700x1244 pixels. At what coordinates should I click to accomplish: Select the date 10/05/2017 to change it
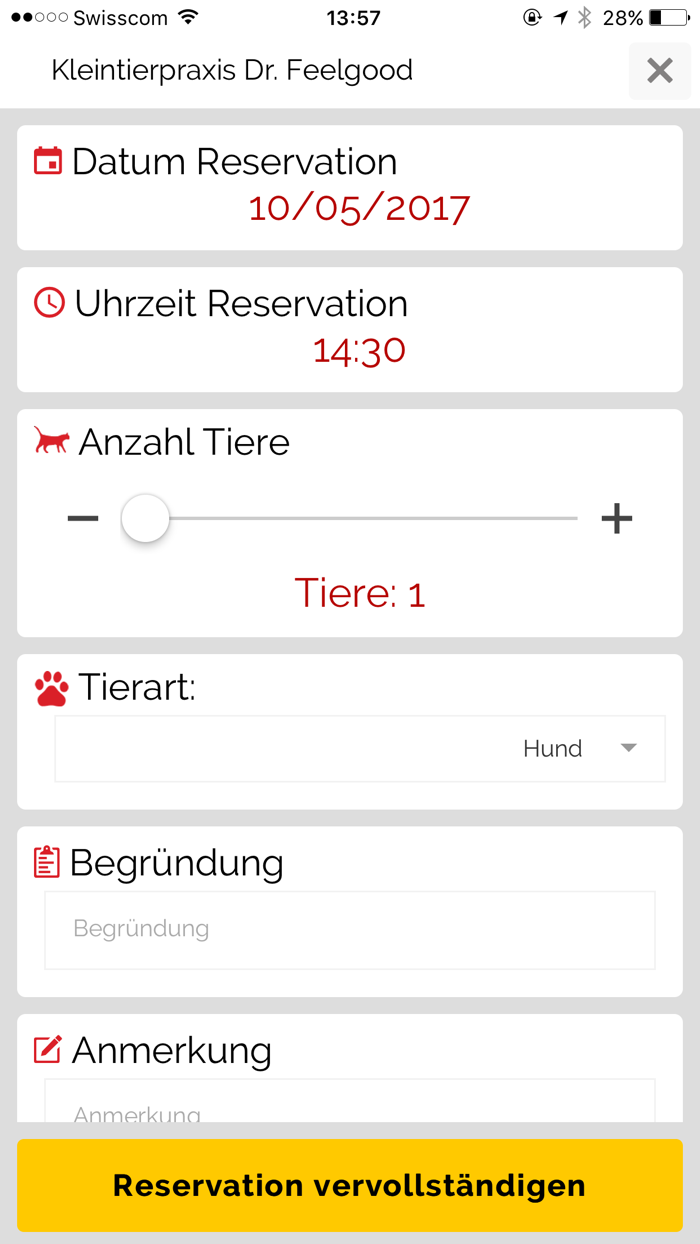point(359,207)
